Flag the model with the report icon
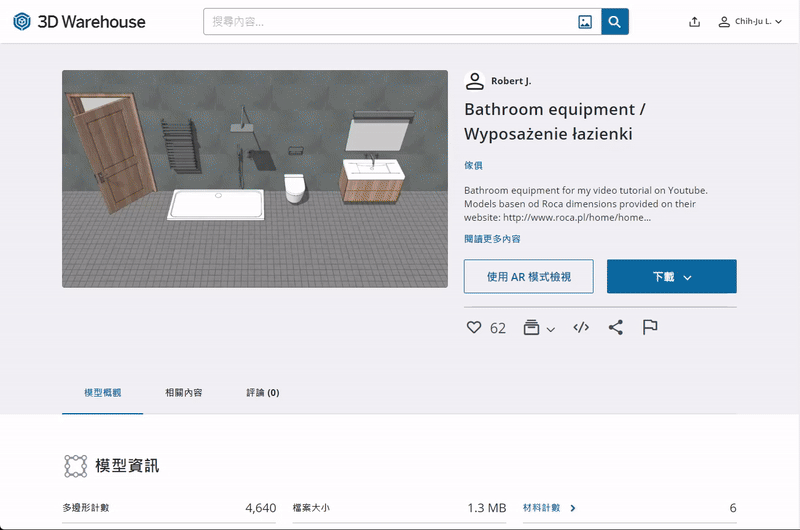 coord(649,327)
